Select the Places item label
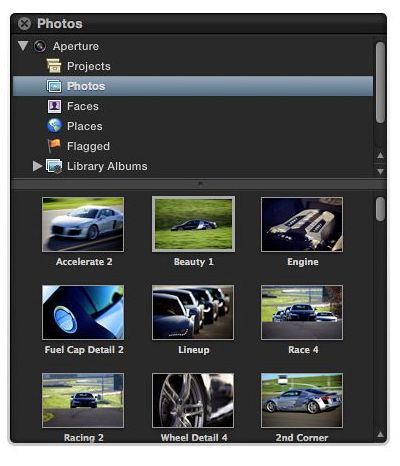 coord(85,126)
